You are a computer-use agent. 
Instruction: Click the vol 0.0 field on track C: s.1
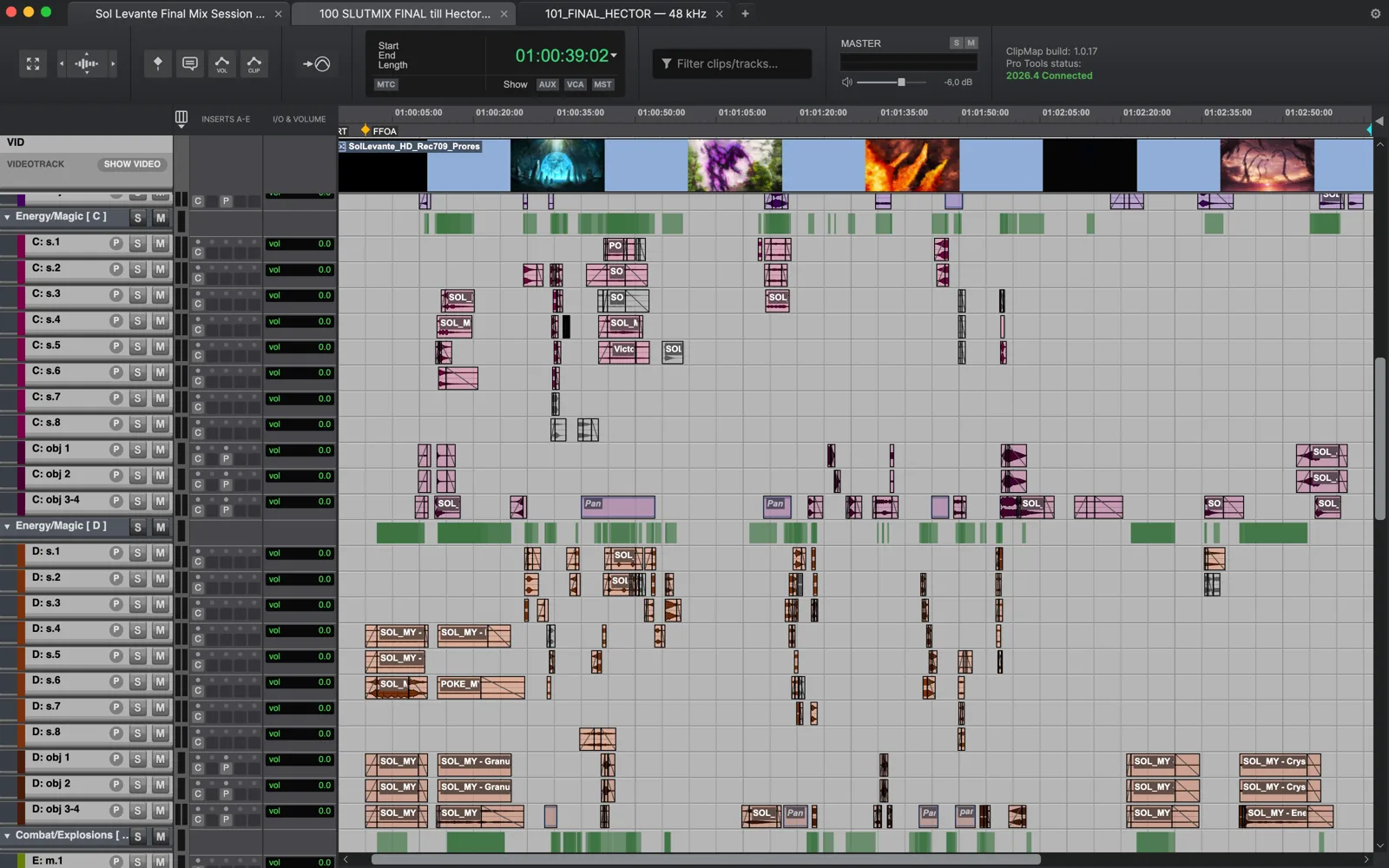[300, 244]
